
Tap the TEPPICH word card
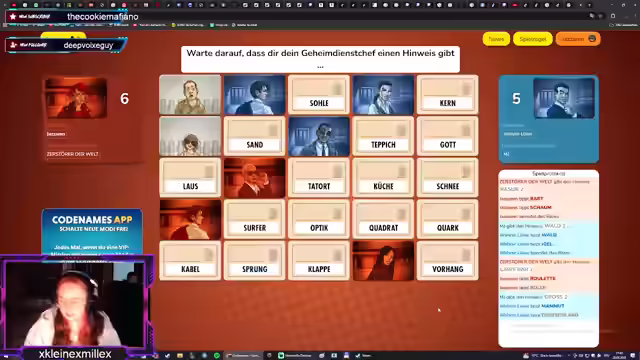(383, 136)
